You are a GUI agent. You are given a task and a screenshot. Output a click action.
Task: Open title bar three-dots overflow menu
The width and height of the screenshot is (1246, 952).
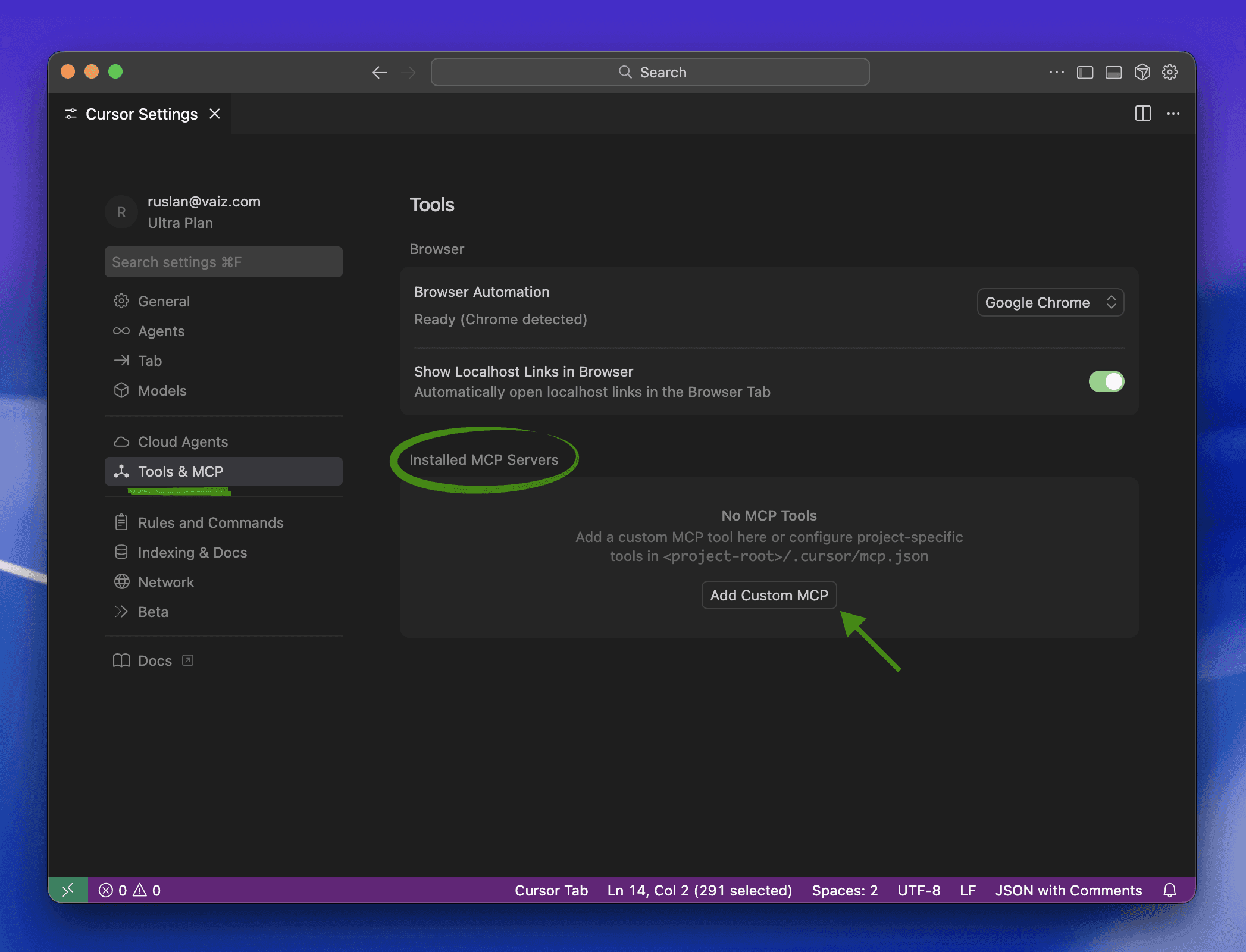tap(1056, 72)
